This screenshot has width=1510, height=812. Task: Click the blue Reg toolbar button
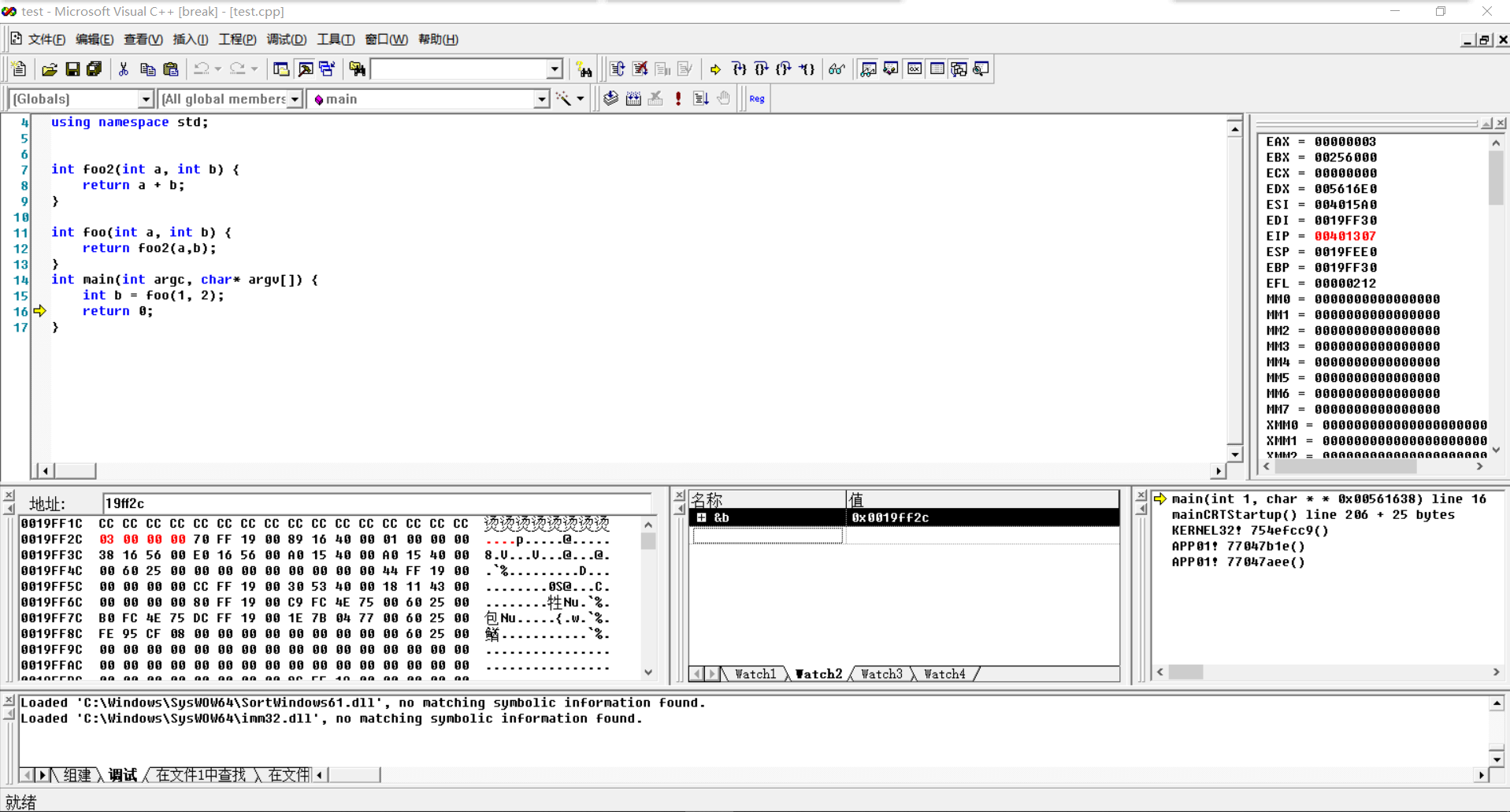click(x=757, y=98)
